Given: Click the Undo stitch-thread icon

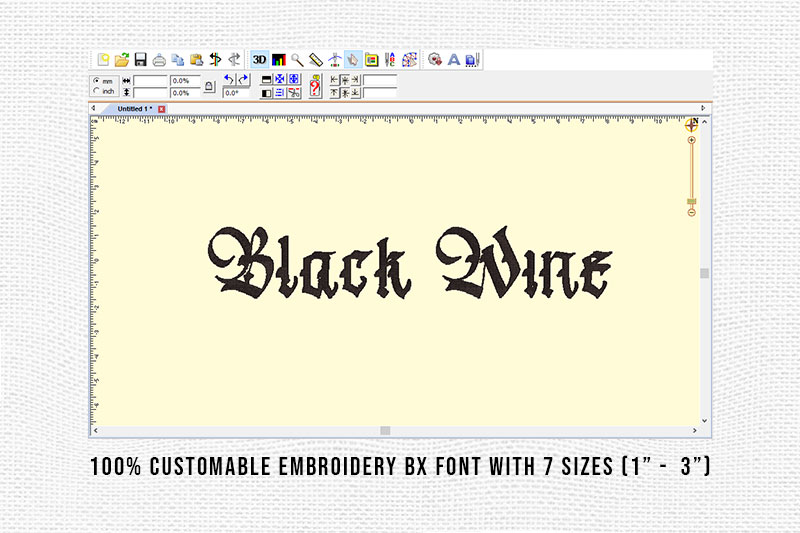Looking at the screenshot, I should [215, 60].
